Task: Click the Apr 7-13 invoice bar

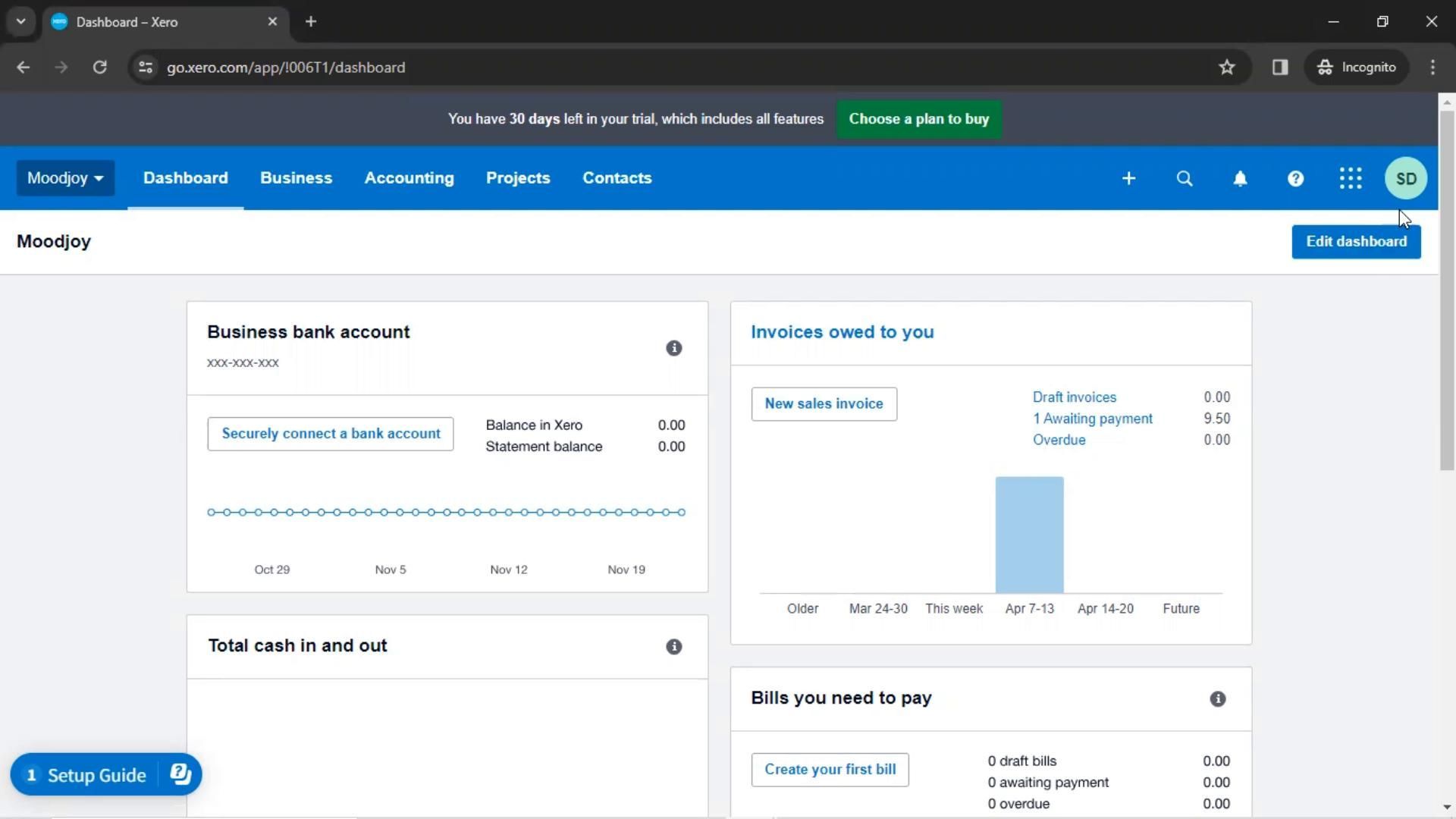Action: tap(1029, 535)
